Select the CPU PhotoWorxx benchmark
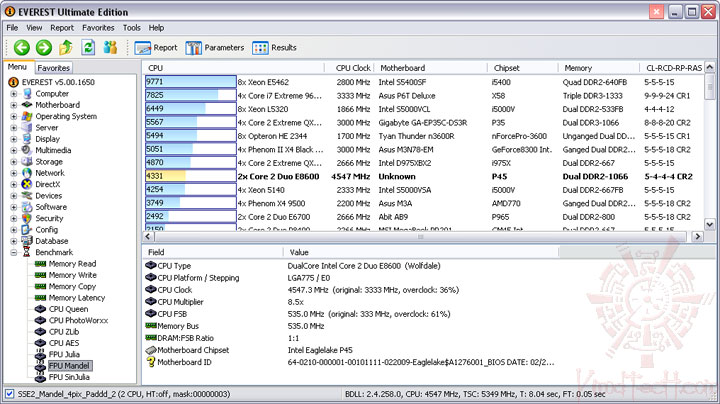The height and width of the screenshot is (404, 720). point(78,320)
